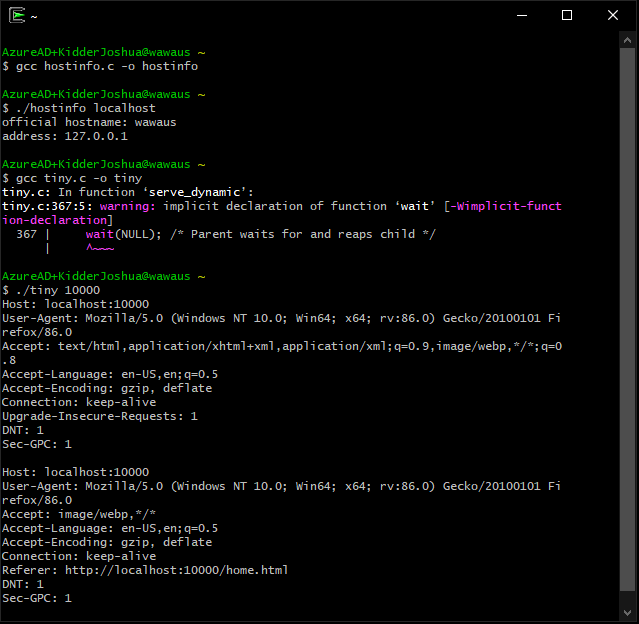
Task: Click the last 'Sec-GPC: 1' line
Action: click(37, 598)
